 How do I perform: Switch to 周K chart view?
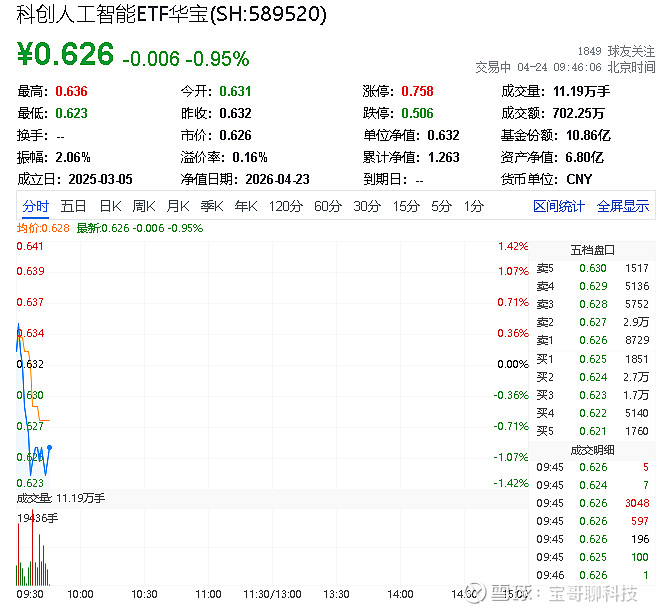[144, 206]
